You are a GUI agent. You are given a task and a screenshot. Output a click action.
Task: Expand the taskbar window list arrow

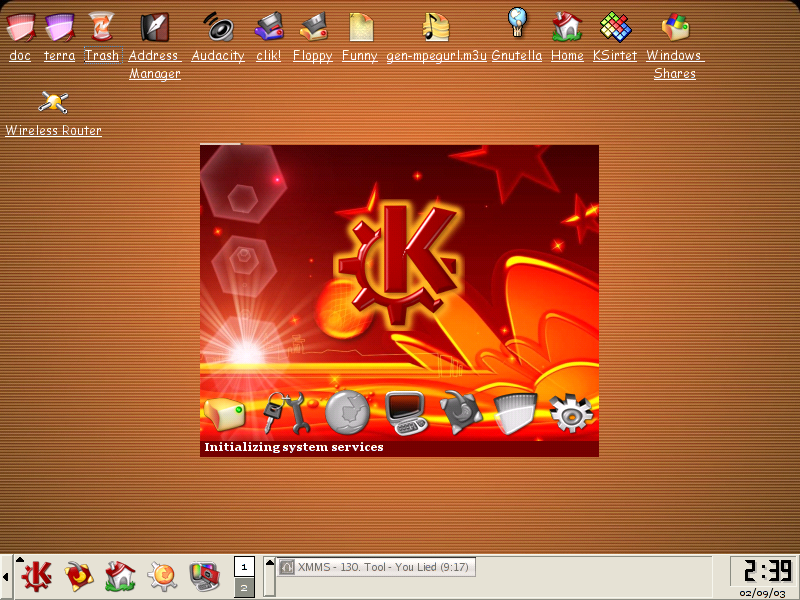(x=270, y=577)
